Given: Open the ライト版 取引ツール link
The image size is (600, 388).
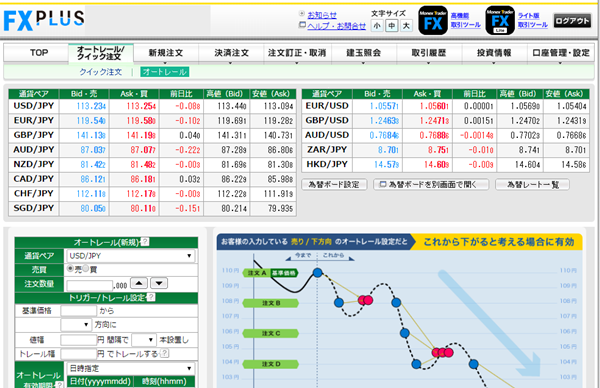Looking at the screenshot, I should [x=533, y=20].
